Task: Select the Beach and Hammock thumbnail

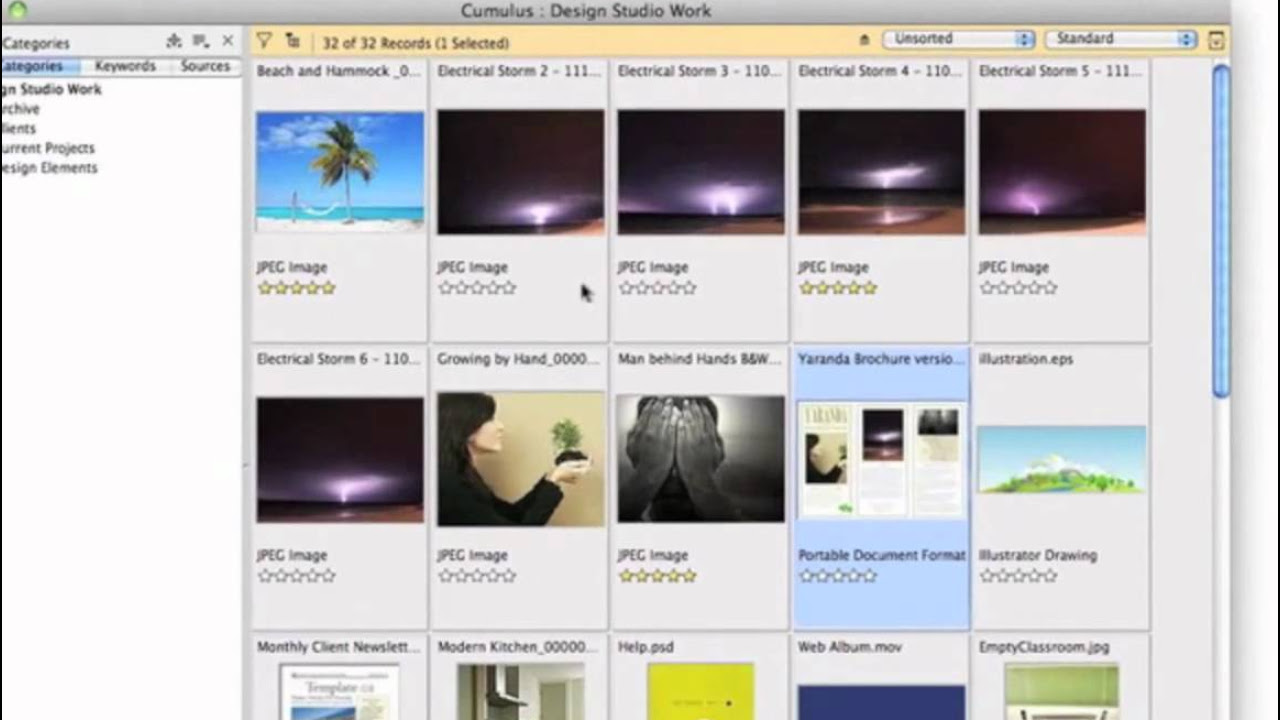Action: coord(340,172)
